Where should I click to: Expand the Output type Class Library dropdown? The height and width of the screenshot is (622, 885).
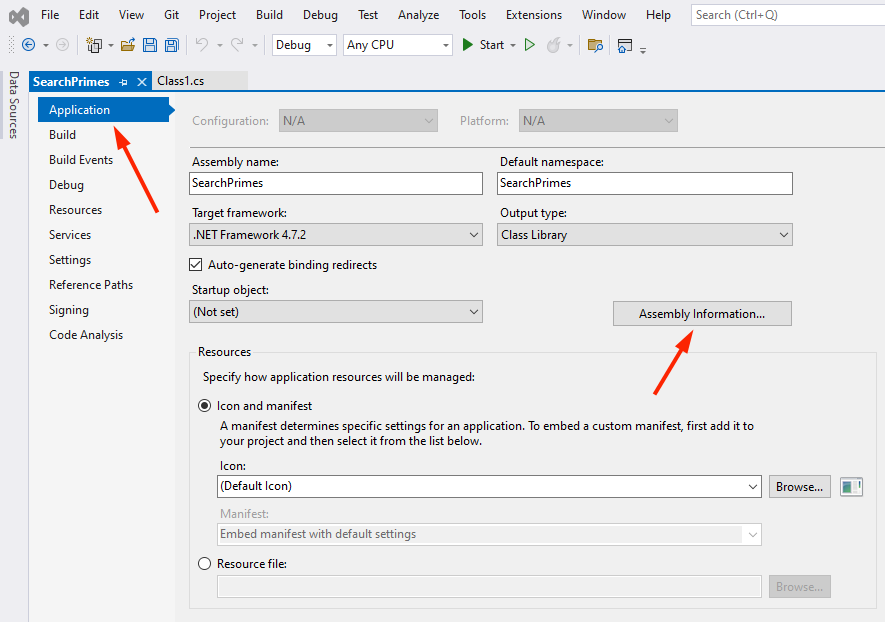tap(645, 235)
